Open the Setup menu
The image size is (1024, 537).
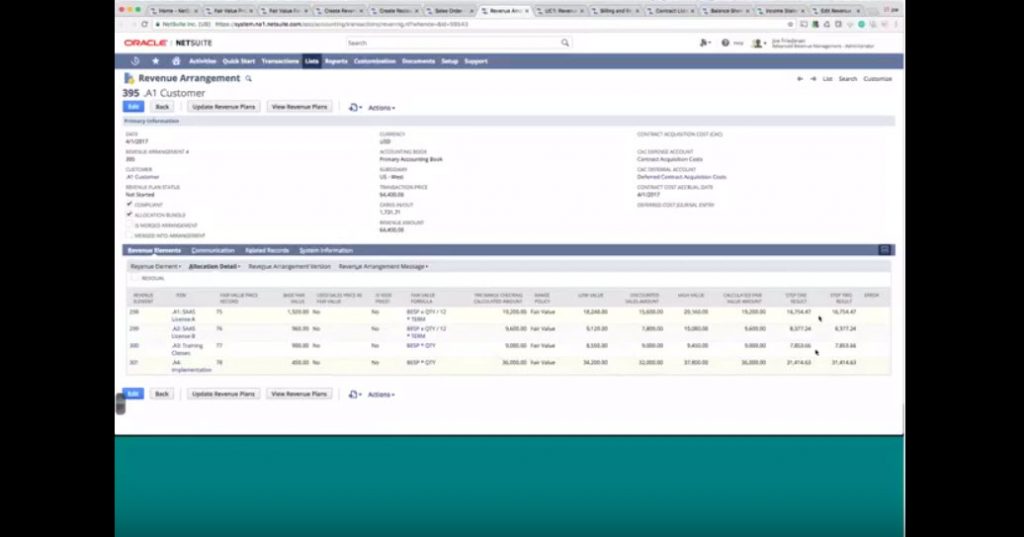click(x=449, y=61)
